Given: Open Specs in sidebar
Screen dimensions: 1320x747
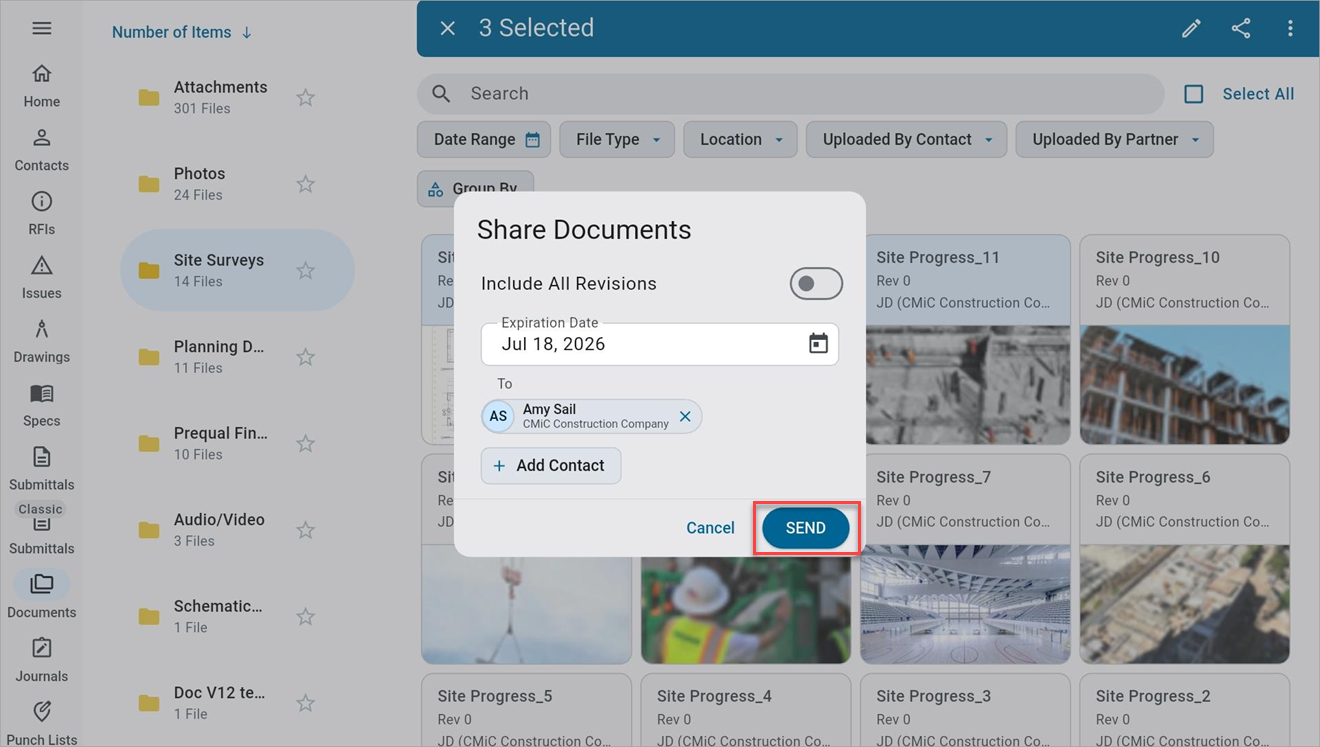Looking at the screenshot, I should [x=41, y=406].
